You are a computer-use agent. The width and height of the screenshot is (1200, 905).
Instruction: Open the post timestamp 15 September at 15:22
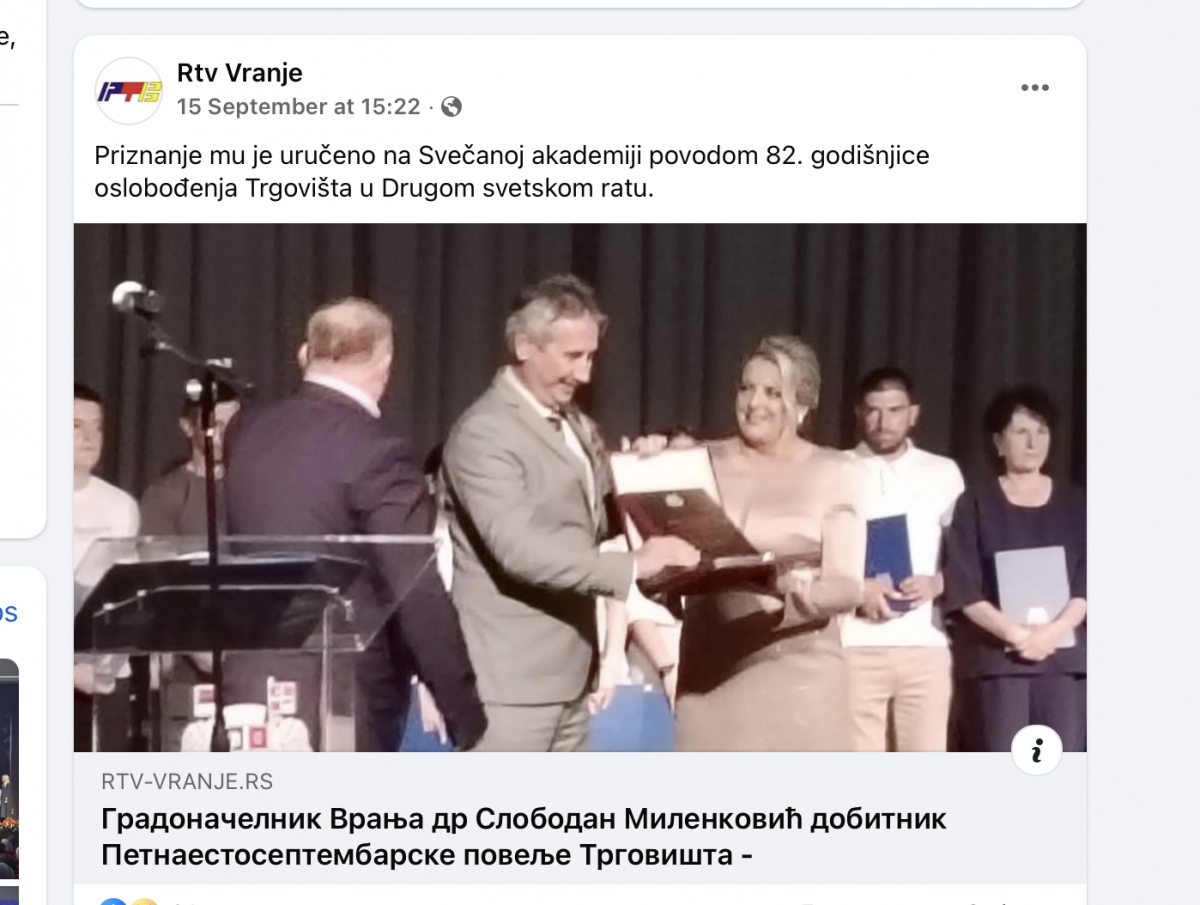[298, 106]
